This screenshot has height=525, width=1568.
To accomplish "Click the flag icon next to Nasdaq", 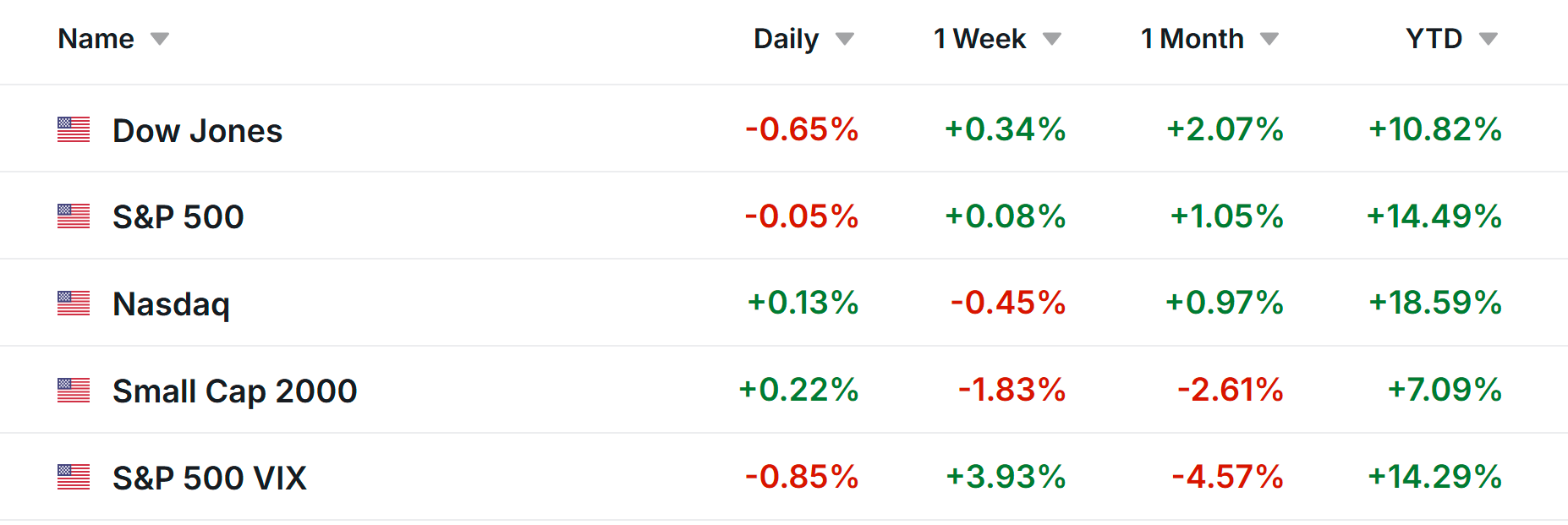I will pos(74,304).
